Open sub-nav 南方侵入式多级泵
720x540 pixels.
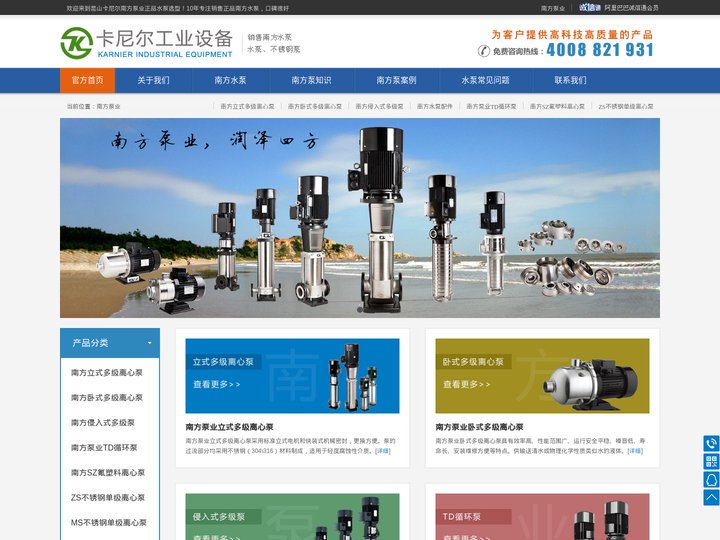[379, 107]
